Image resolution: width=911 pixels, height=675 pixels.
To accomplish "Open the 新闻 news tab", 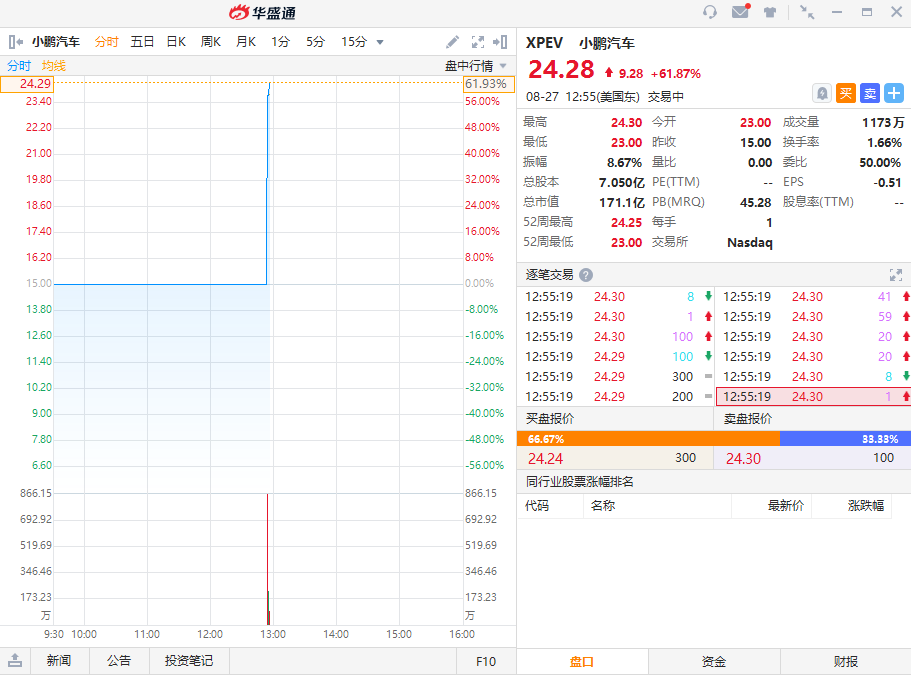I will (x=59, y=660).
